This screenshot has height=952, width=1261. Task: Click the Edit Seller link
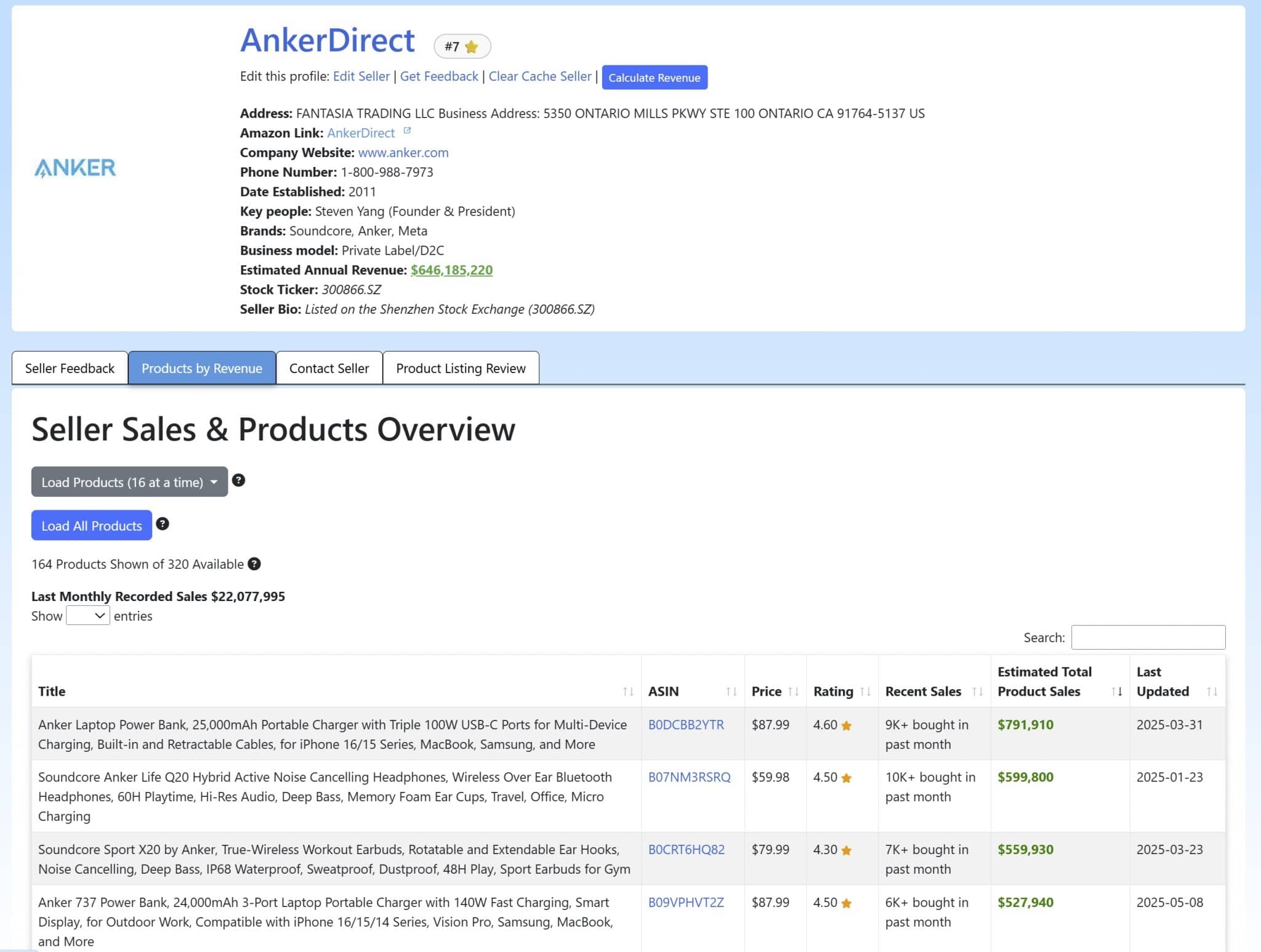(361, 76)
